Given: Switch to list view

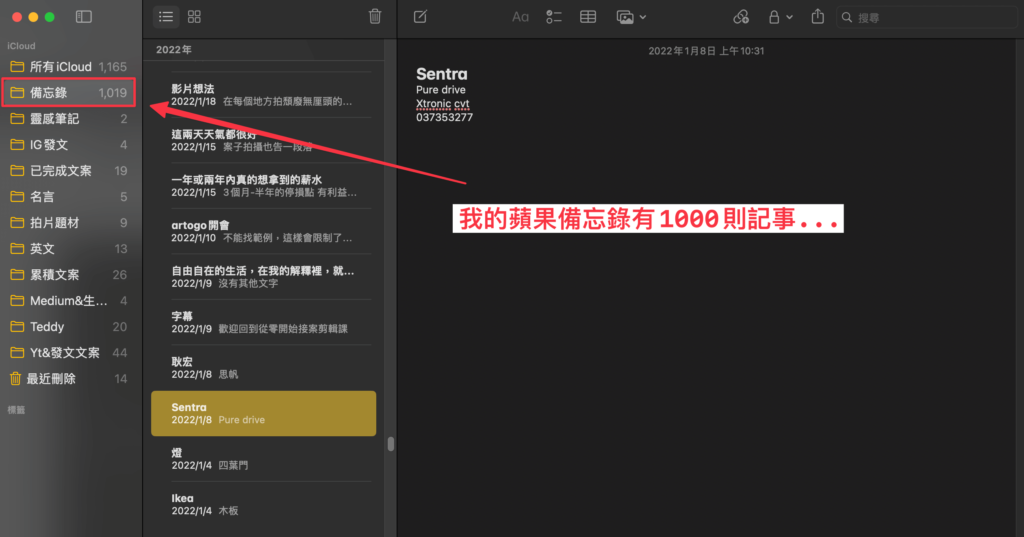Looking at the screenshot, I should [x=166, y=17].
